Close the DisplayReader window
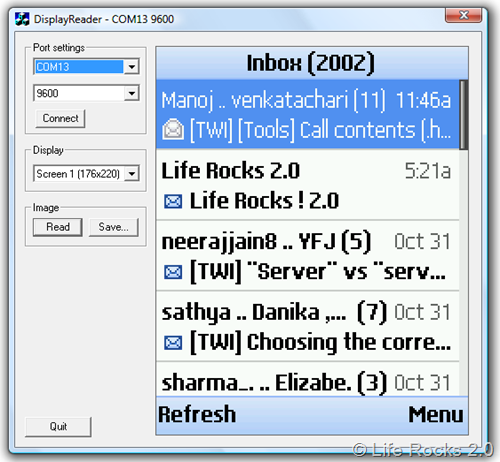This screenshot has height=462, width=500. click(463, 15)
